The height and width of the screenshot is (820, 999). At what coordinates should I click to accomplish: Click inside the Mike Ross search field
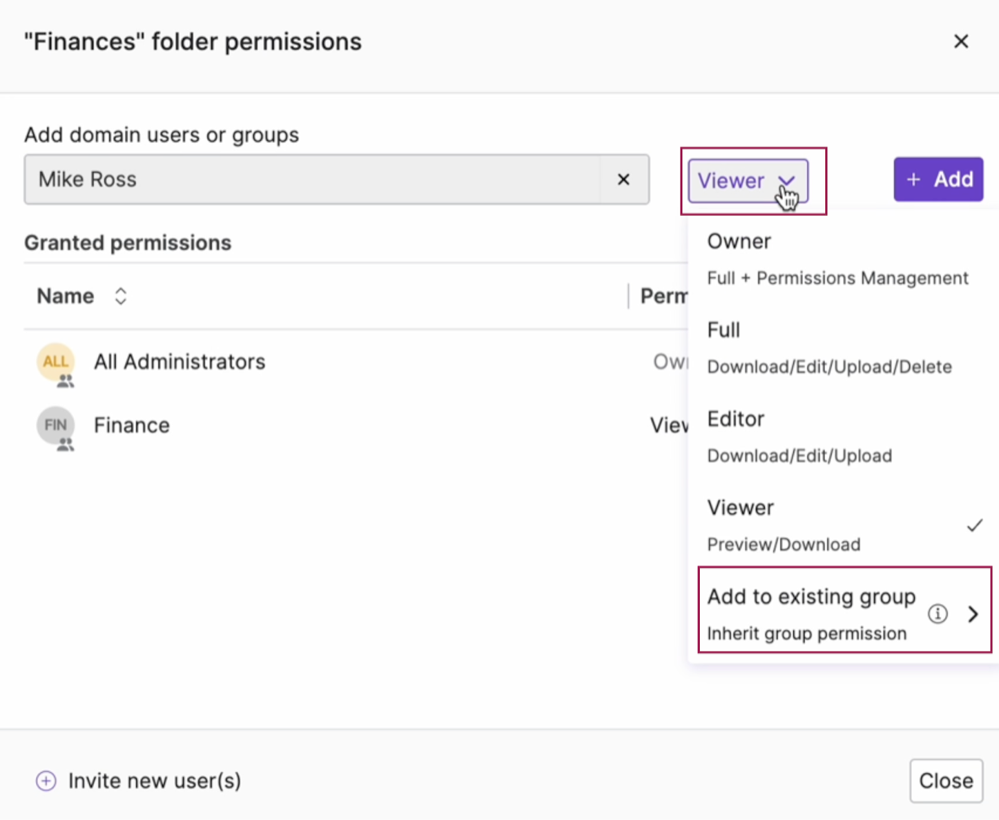coord(300,179)
